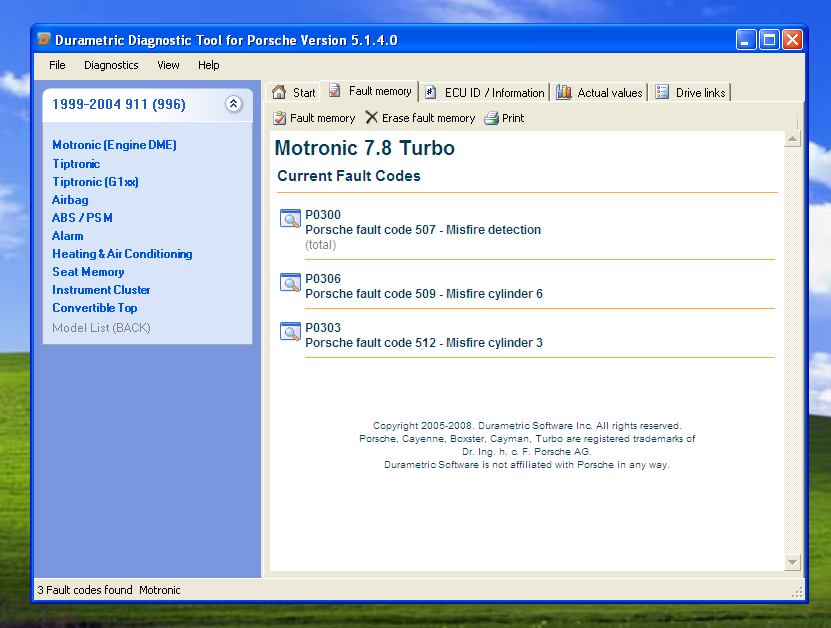
Task: Select the Alarm module link
Action: click(67, 236)
